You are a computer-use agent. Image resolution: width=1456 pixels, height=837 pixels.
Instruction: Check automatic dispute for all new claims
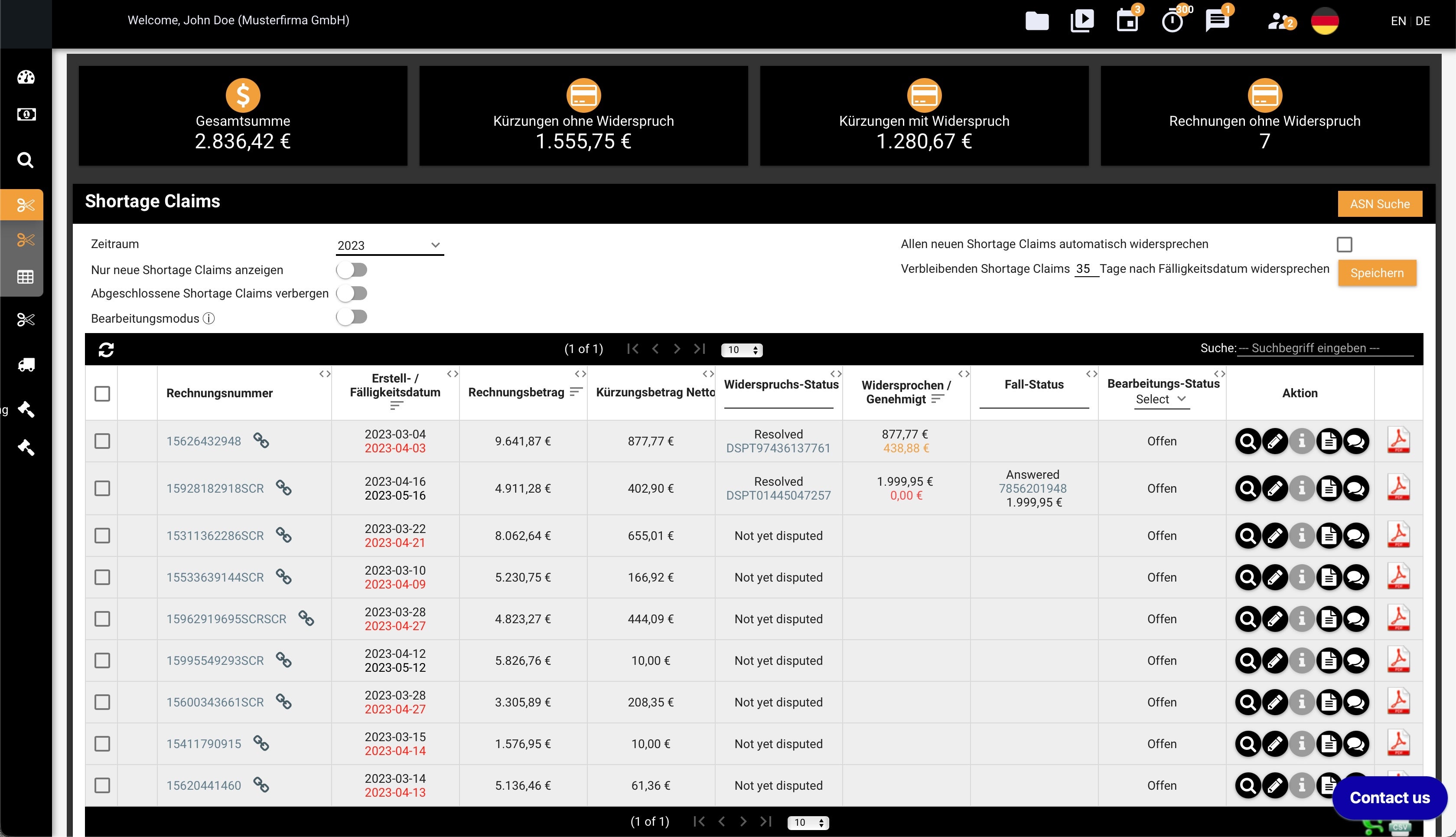click(1344, 244)
